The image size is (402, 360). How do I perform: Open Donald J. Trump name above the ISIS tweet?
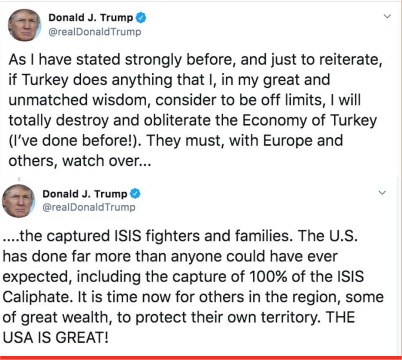tap(85, 194)
